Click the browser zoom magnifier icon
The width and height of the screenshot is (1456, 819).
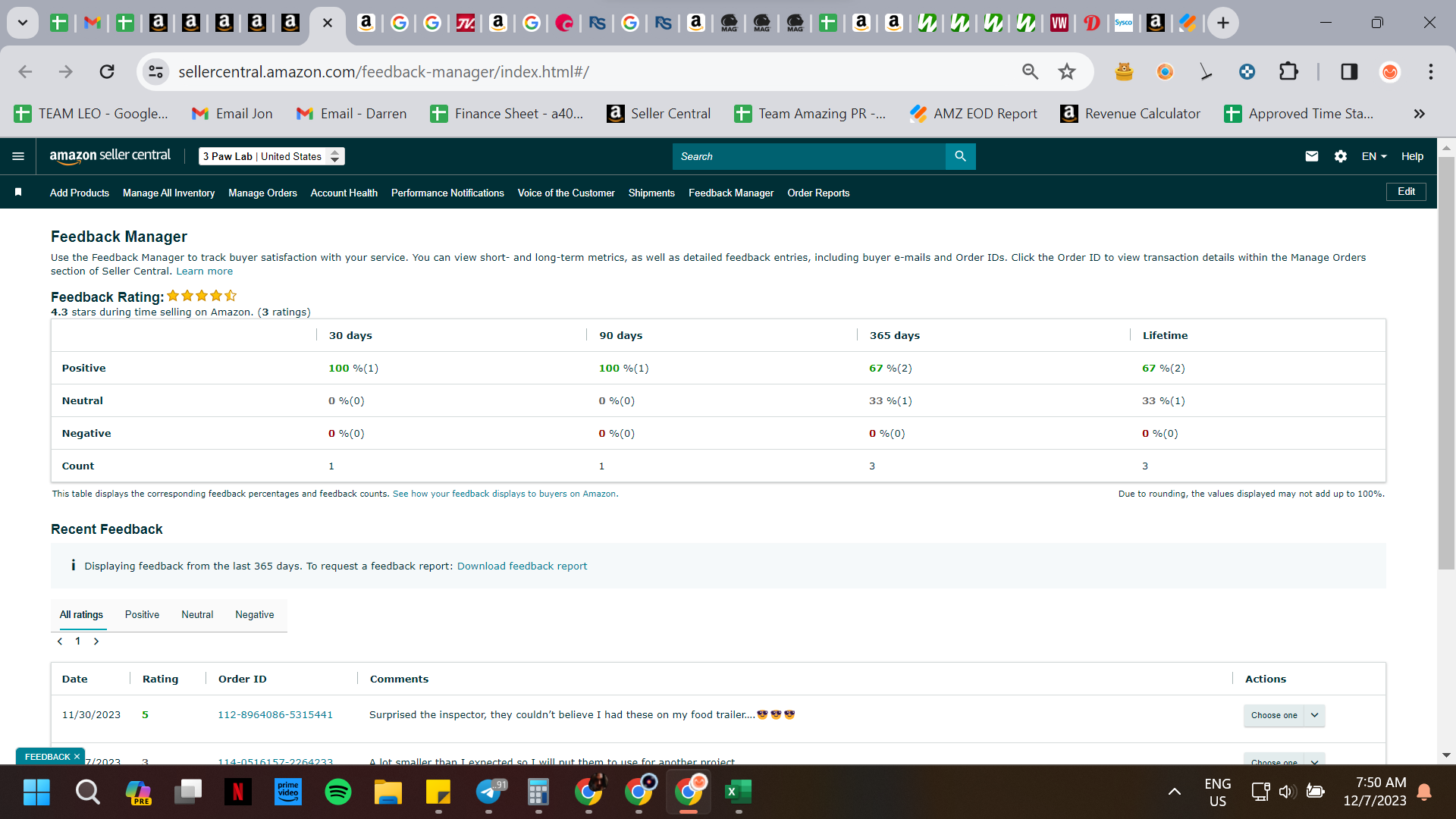[x=1030, y=71]
